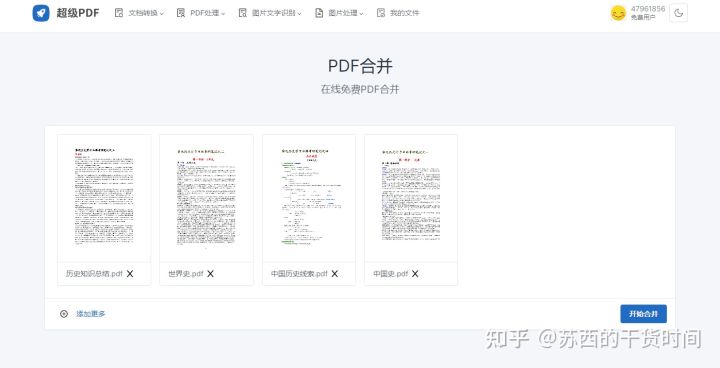Click the 超级PDF brand name text
This screenshot has width=720, height=368.
[x=78, y=13]
